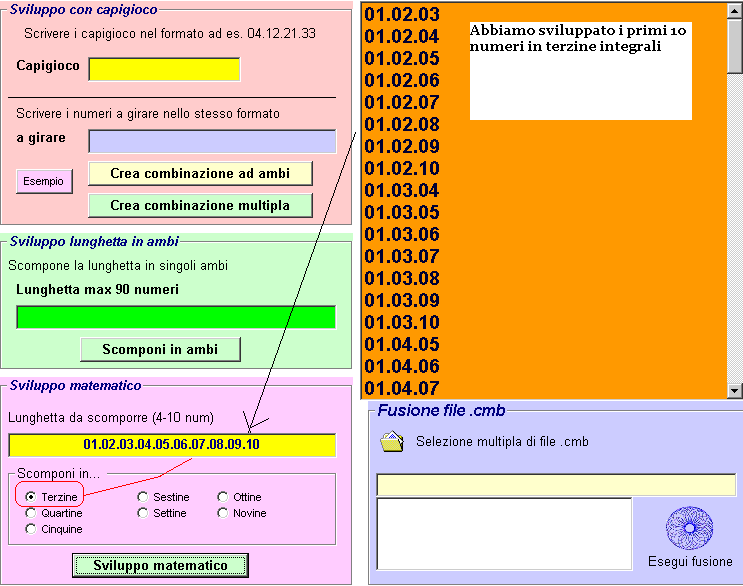The height and width of the screenshot is (586, 743).
Task: Select result row 01.03.04
Action: [x=402, y=190]
